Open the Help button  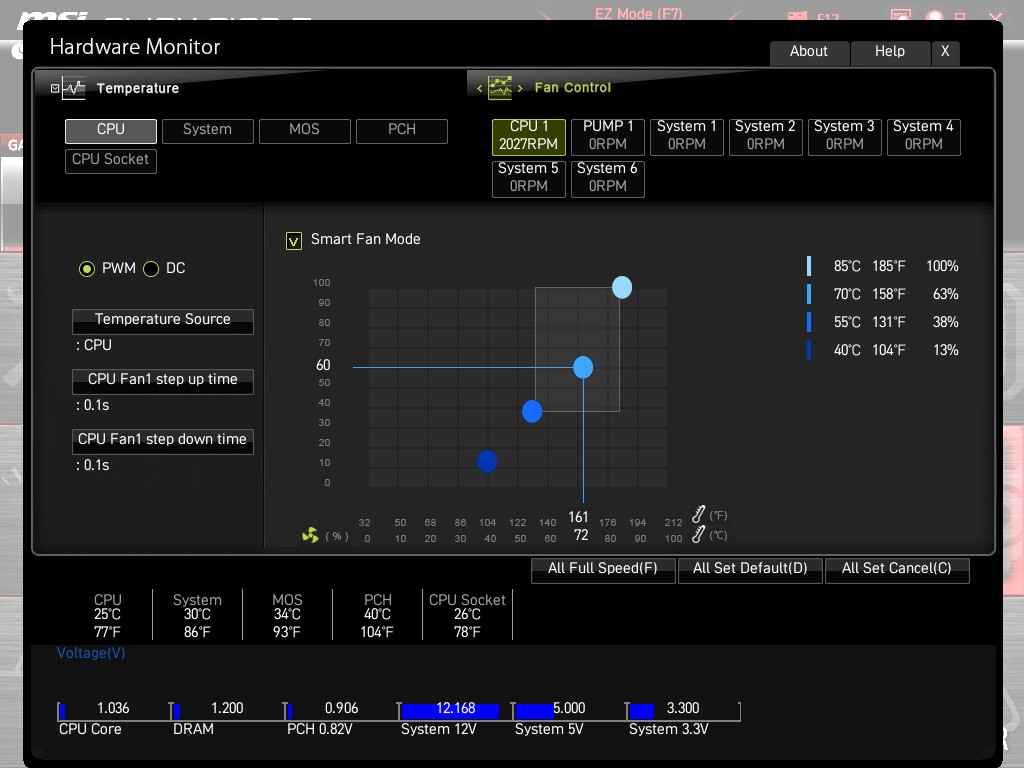890,52
